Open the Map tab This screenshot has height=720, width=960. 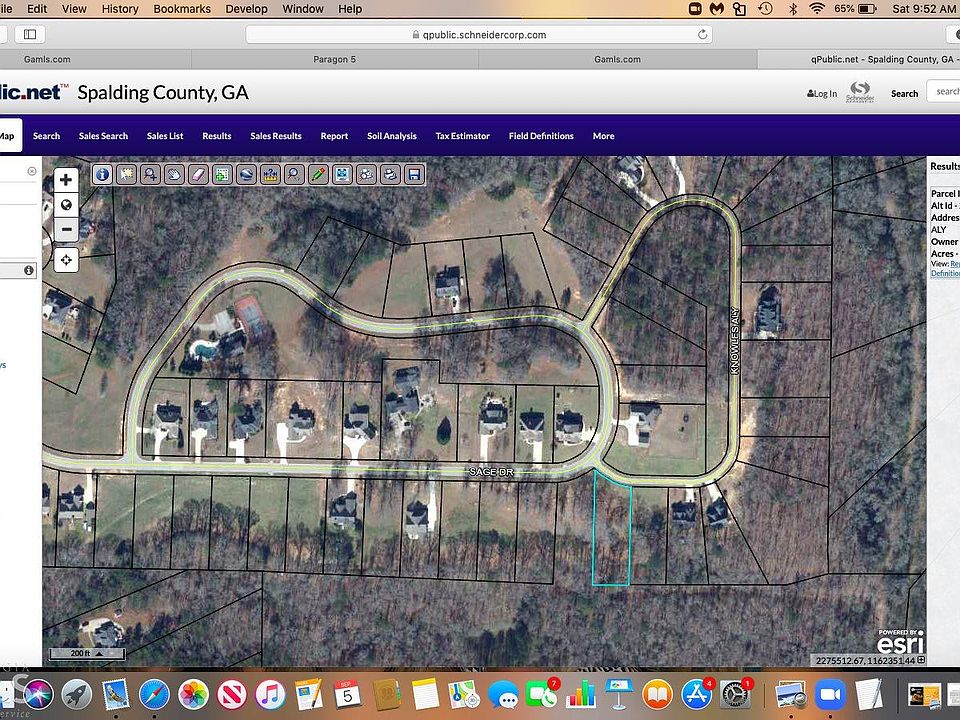[x=7, y=136]
